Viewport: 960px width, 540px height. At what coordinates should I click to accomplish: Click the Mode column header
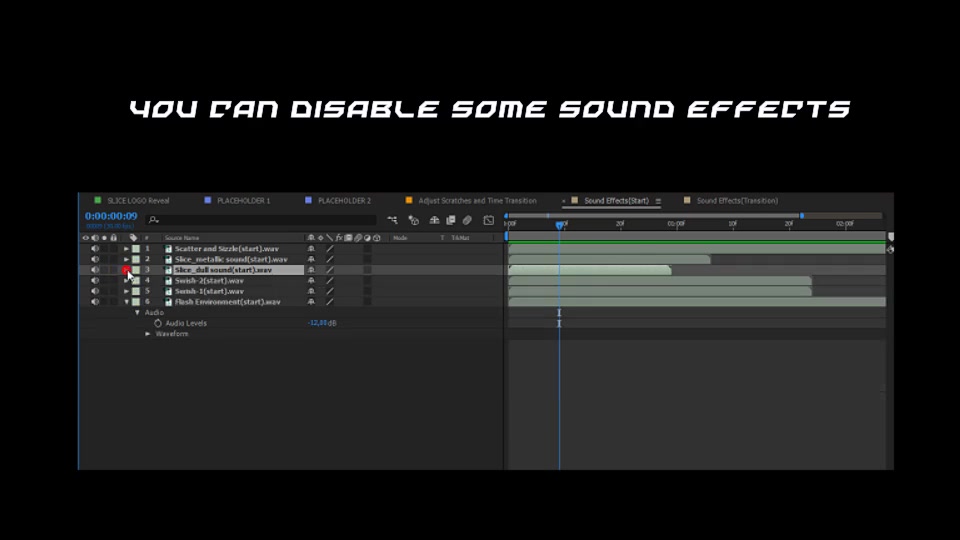[x=400, y=238]
